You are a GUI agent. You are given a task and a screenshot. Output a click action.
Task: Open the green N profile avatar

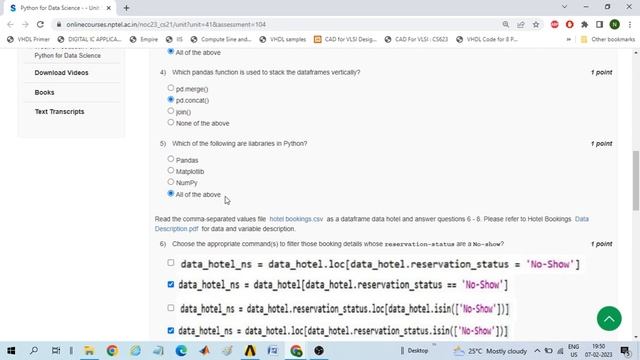(x=614, y=24)
